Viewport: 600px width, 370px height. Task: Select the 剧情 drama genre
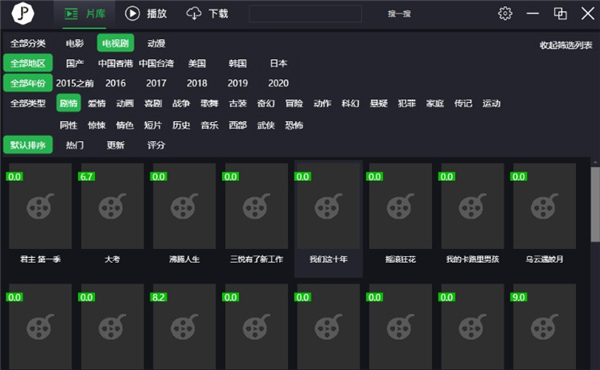68,103
